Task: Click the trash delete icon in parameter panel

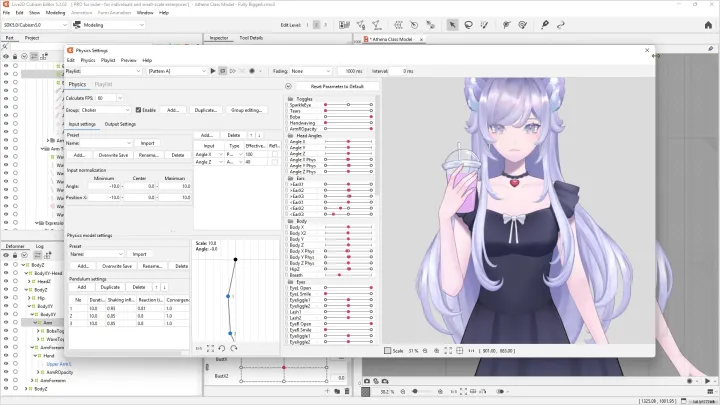Action: [x=347, y=391]
